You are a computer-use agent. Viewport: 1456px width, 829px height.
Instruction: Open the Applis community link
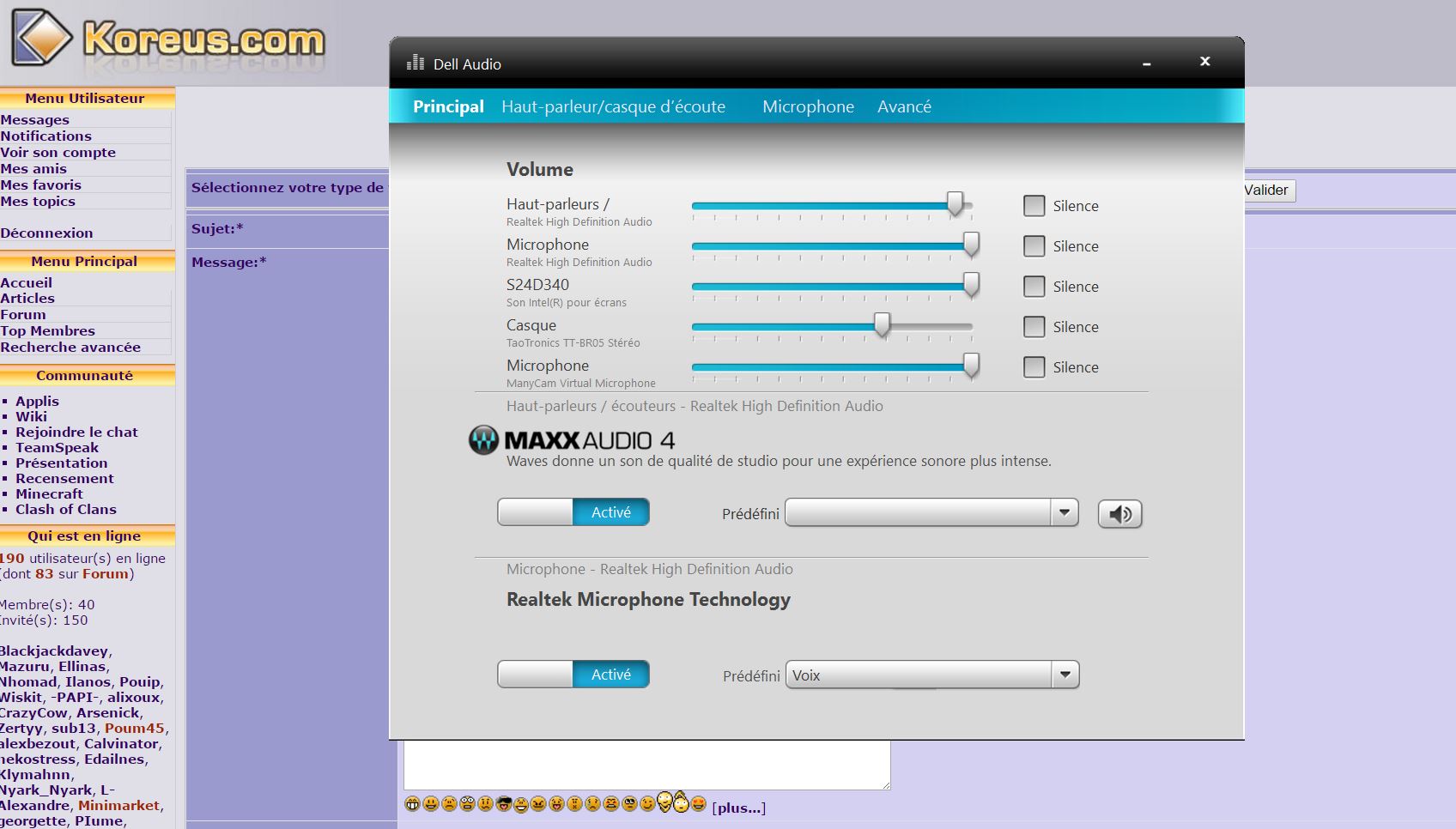tap(37, 402)
